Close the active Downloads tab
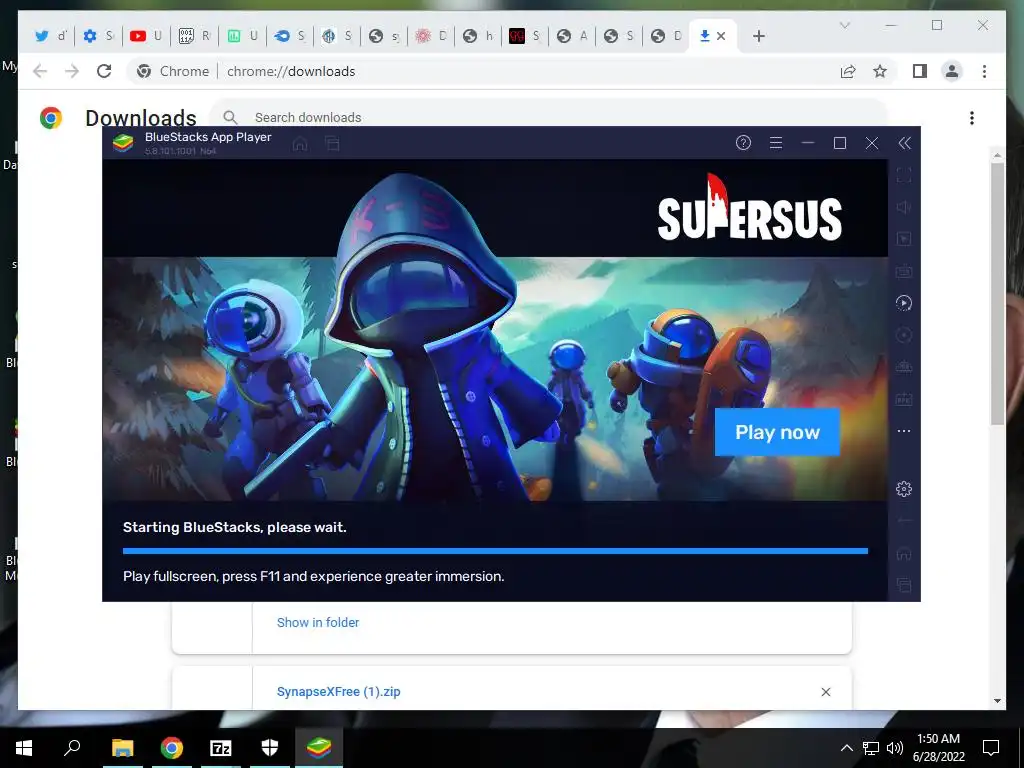The height and width of the screenshot is (768, 1024). [721, 36]
